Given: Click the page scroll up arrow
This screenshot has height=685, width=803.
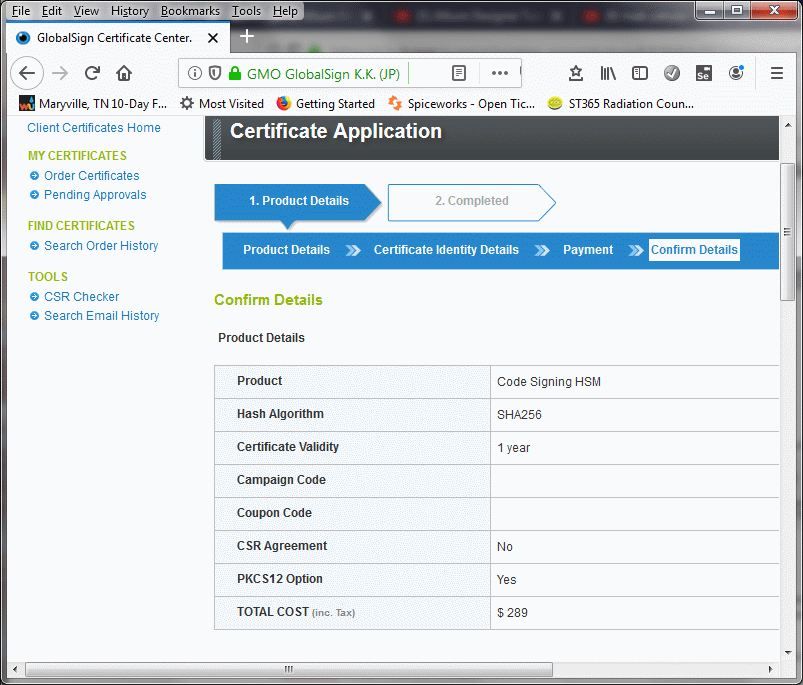Looking at the screenshot, I should 788,125.
